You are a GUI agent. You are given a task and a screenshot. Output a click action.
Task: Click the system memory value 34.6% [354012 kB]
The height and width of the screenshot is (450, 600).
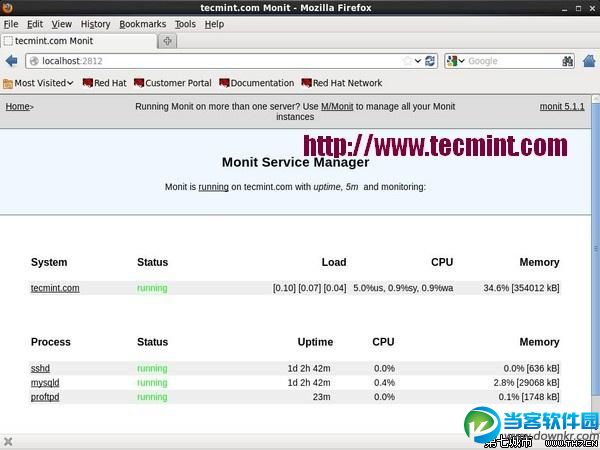(521, 288)
